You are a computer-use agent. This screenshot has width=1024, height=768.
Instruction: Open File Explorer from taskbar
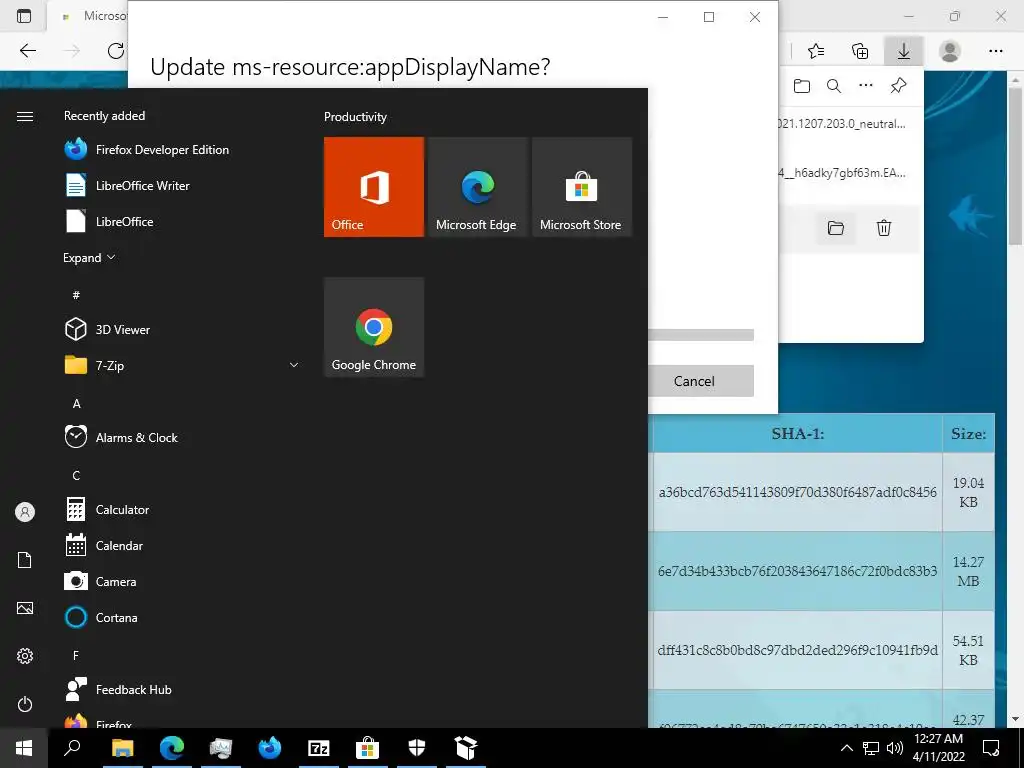[122, 748]
